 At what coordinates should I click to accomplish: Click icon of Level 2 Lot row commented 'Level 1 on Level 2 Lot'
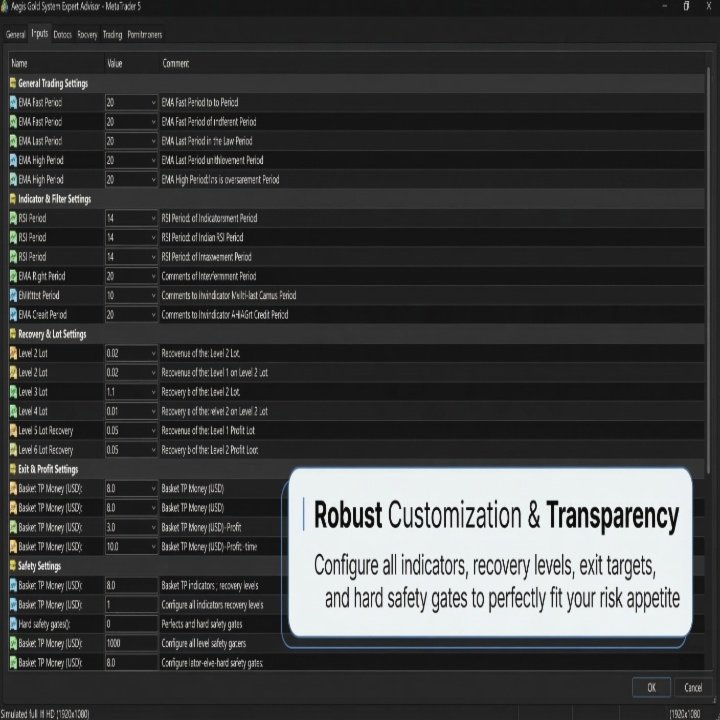coord(13,372)
